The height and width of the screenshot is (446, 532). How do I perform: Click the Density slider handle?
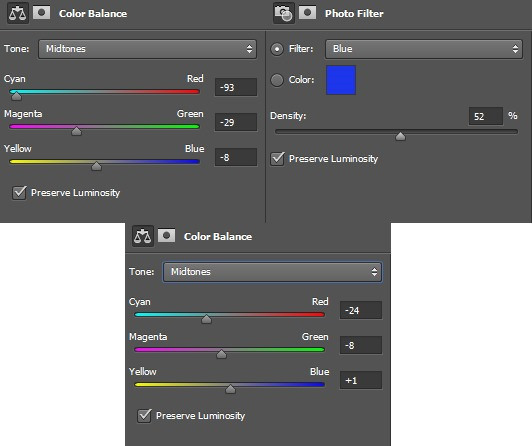pos(400,136)
